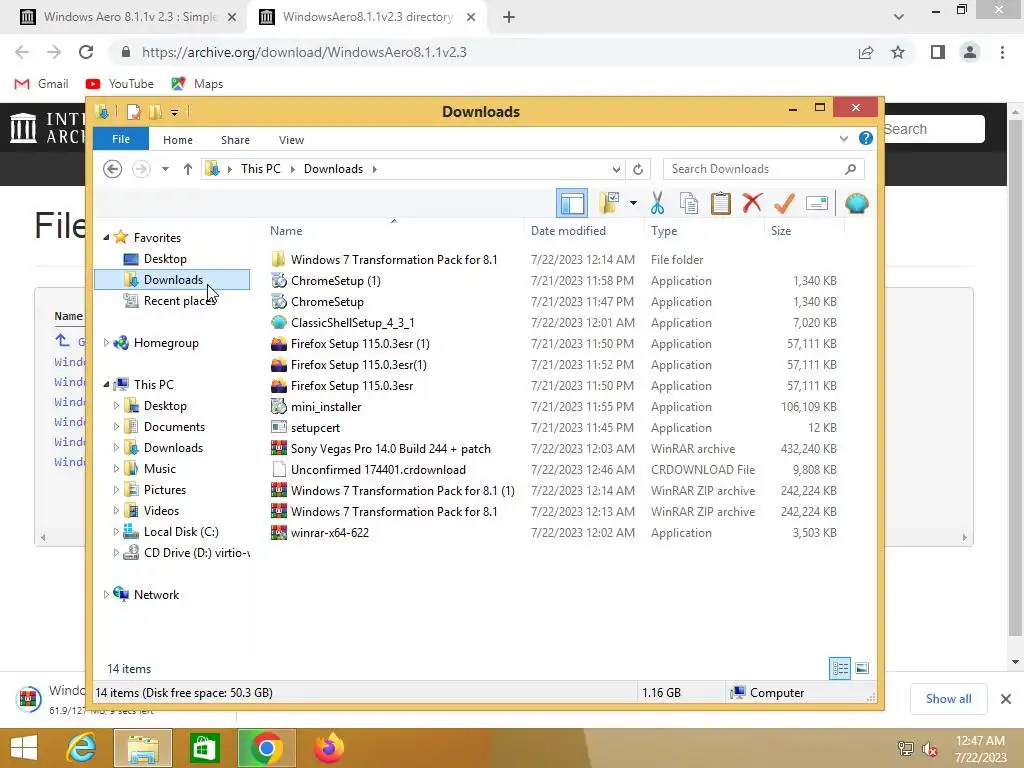The height and width of the screenshot is (768, 1024).
Task: Select Music folder in navigation tree
Action: tap(159, 469)
